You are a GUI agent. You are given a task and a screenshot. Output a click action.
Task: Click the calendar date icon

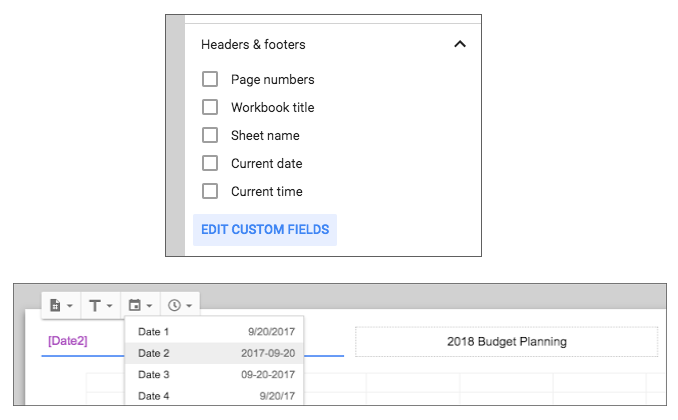135,305
